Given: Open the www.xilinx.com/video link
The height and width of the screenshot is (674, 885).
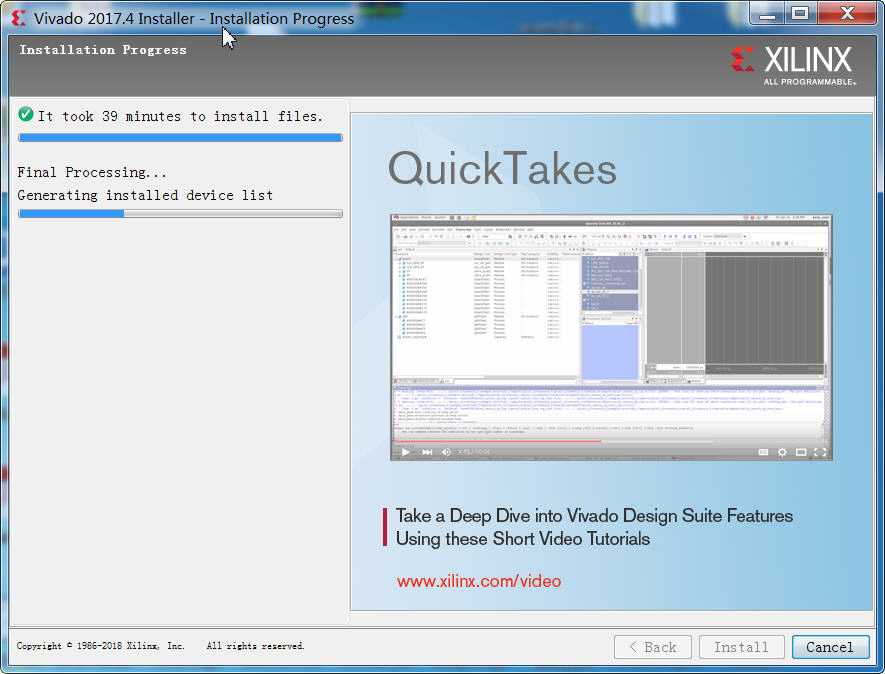Looking at the screenshot, I should tap(479, 581).
